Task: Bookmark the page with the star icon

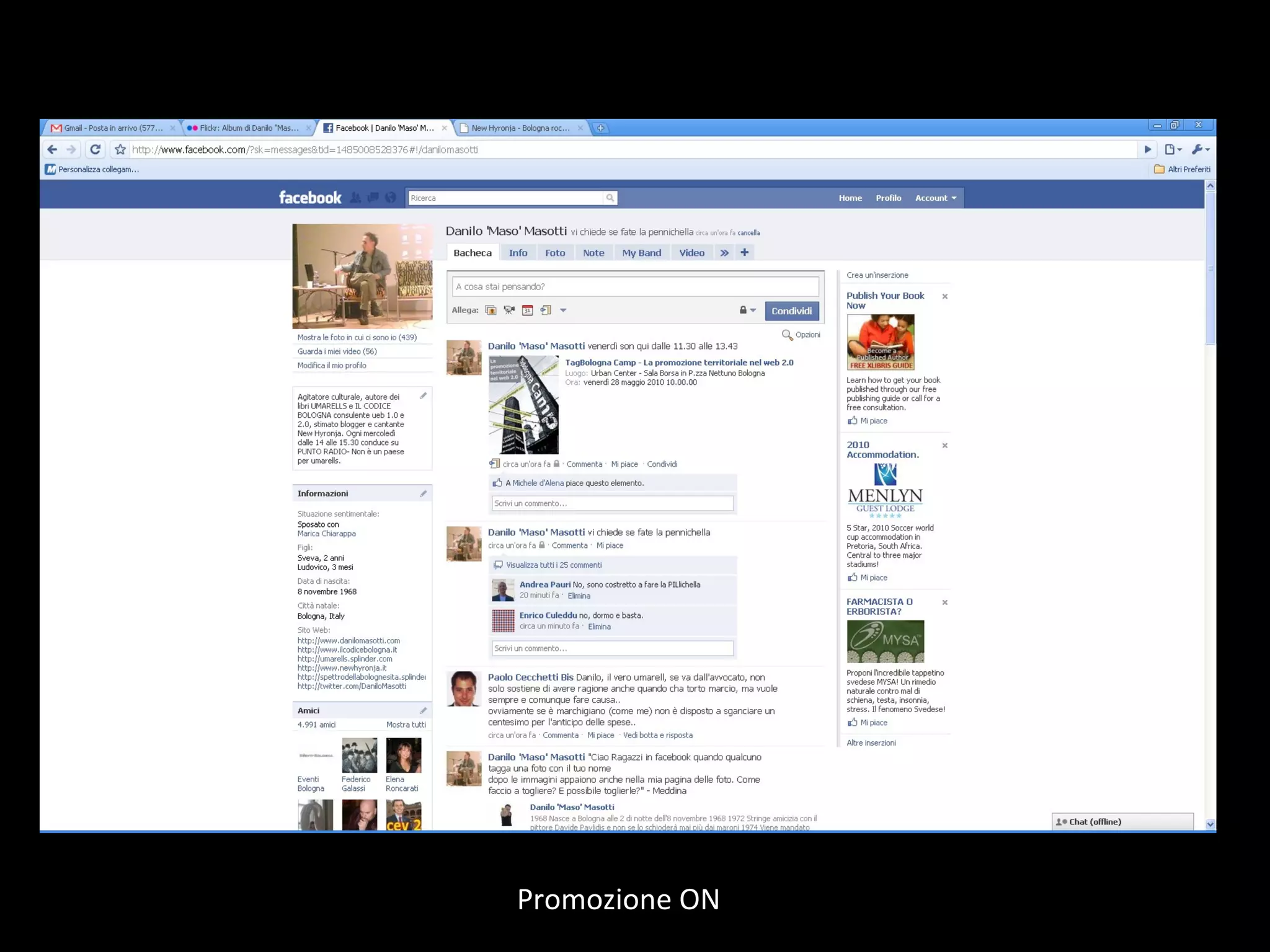Action: [120, 149]
